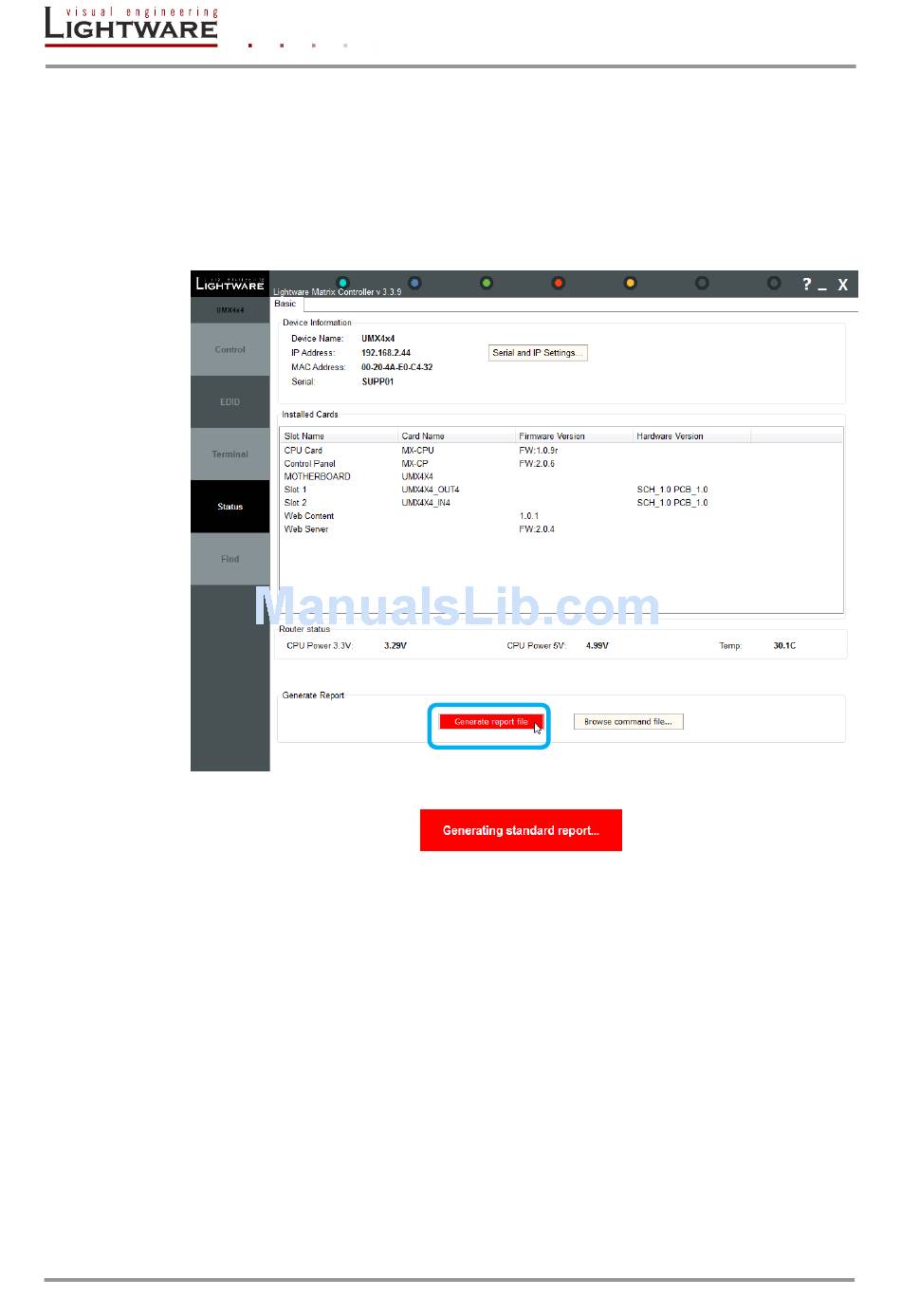Minimize the Lightware Matrix Controller window
Image resolution: width=901 pixels, height=1316 pixels.
click(x=822, y=287)
